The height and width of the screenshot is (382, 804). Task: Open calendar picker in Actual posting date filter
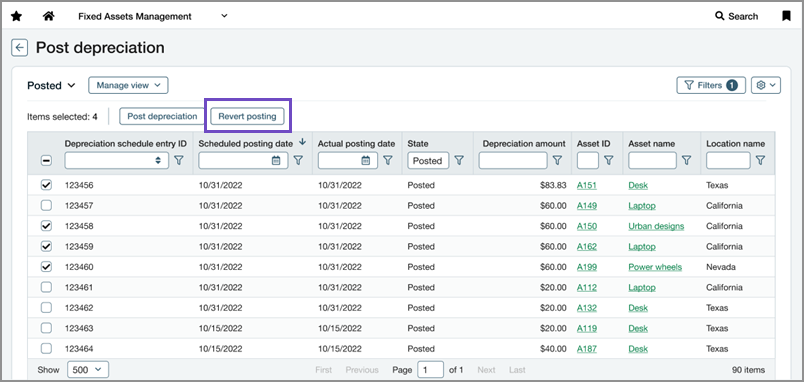click(366, 160)
